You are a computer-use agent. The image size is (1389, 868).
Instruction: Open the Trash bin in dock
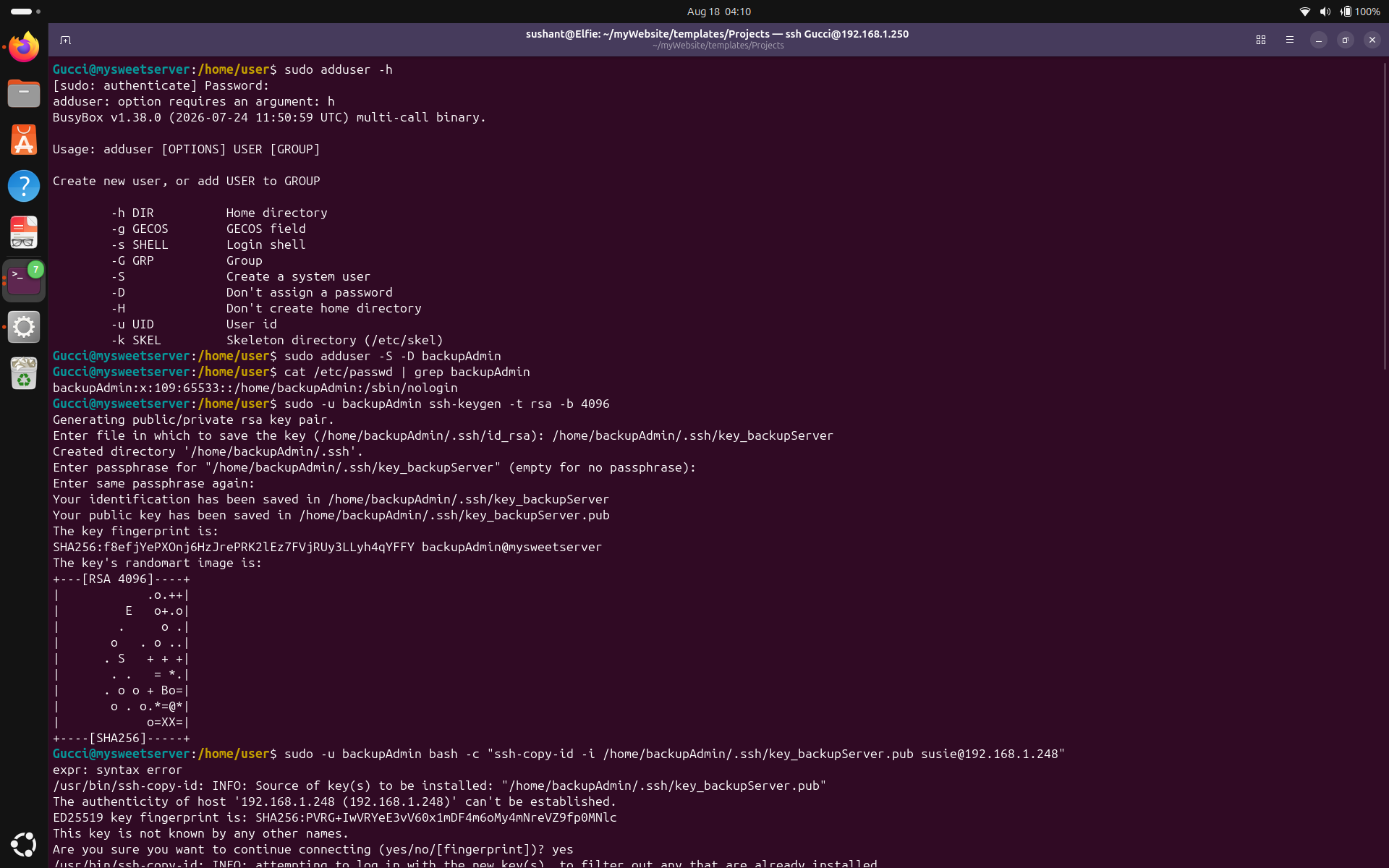(24, 373)
